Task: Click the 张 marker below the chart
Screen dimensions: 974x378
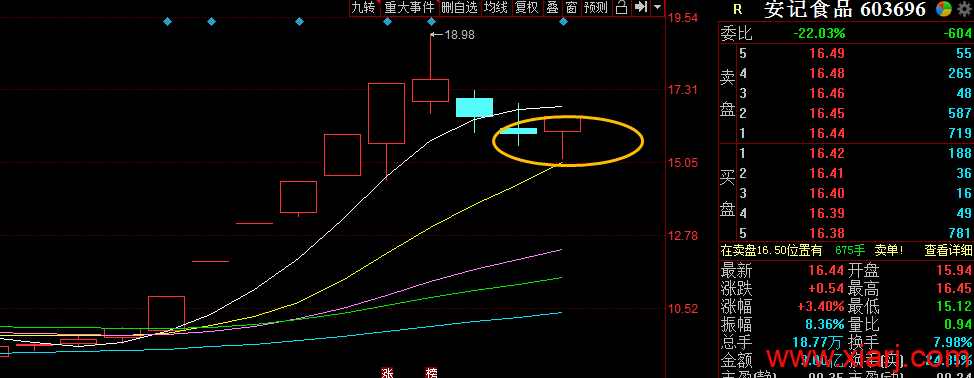Action: [x=387, y=372]
